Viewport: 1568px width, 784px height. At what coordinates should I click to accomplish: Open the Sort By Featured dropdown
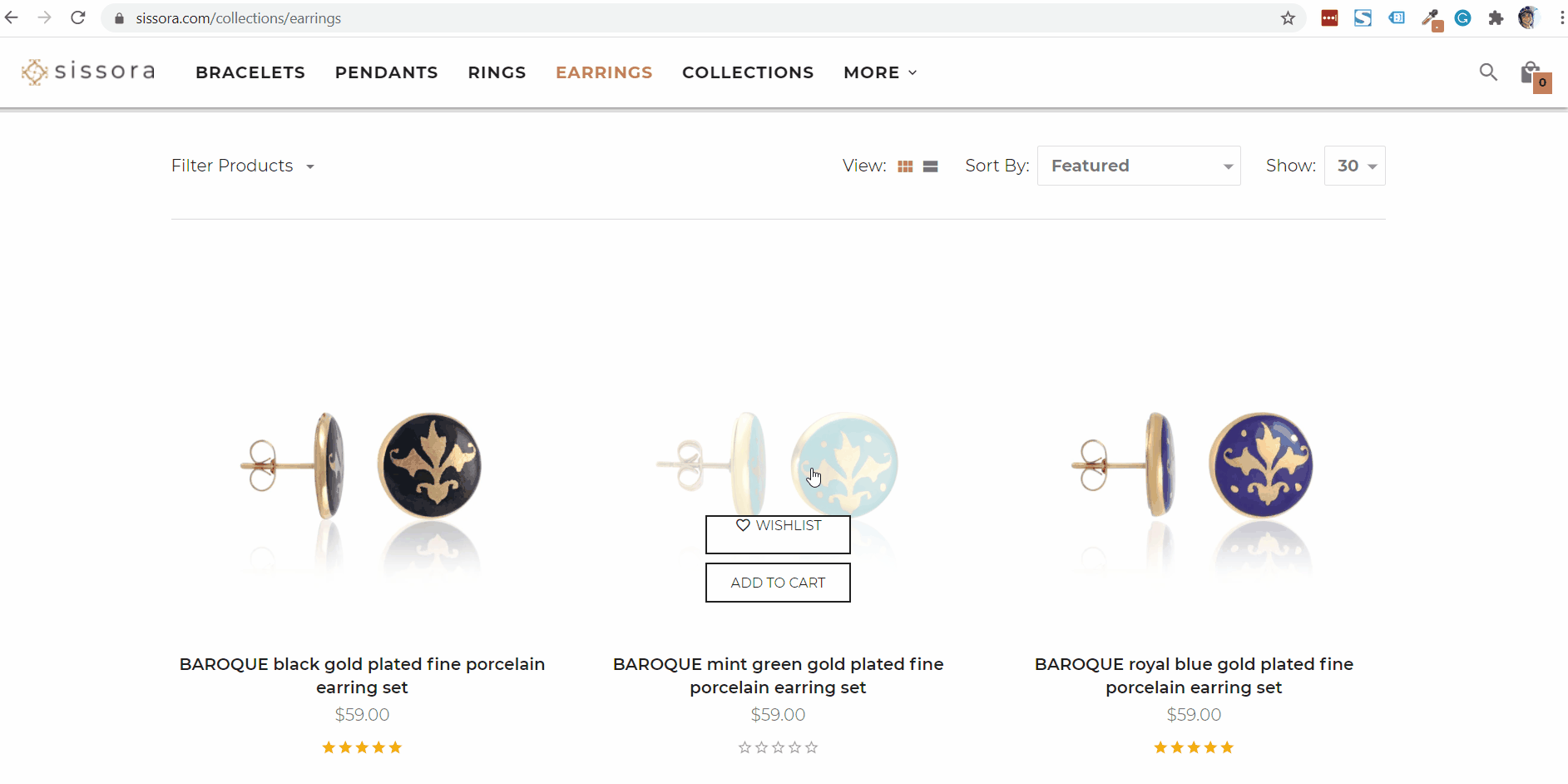[x=1138, y=166]
